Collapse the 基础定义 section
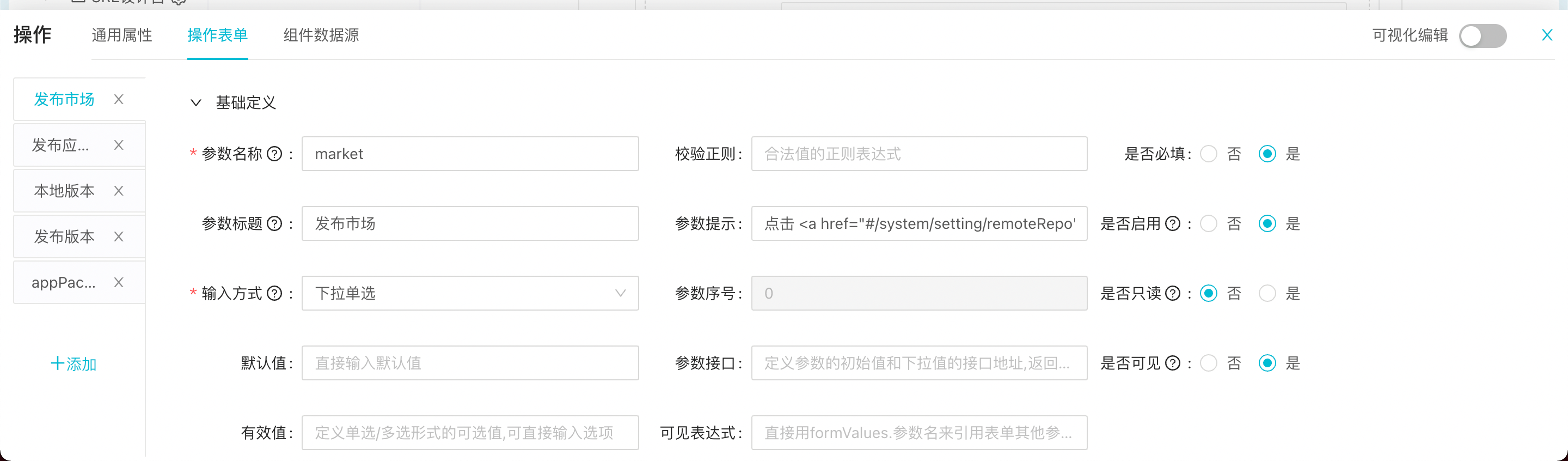Image resolution: width=1568 pixels, height=461 pixels. (196, 103)
